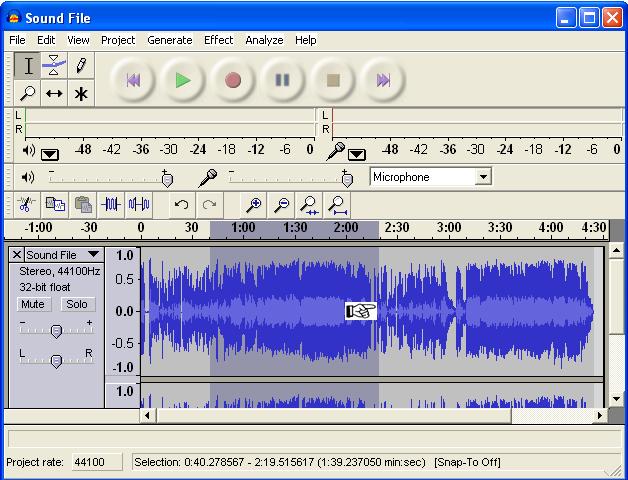
Task: Zoom in with the plus magnifier
Action: [x=254, y=205]
